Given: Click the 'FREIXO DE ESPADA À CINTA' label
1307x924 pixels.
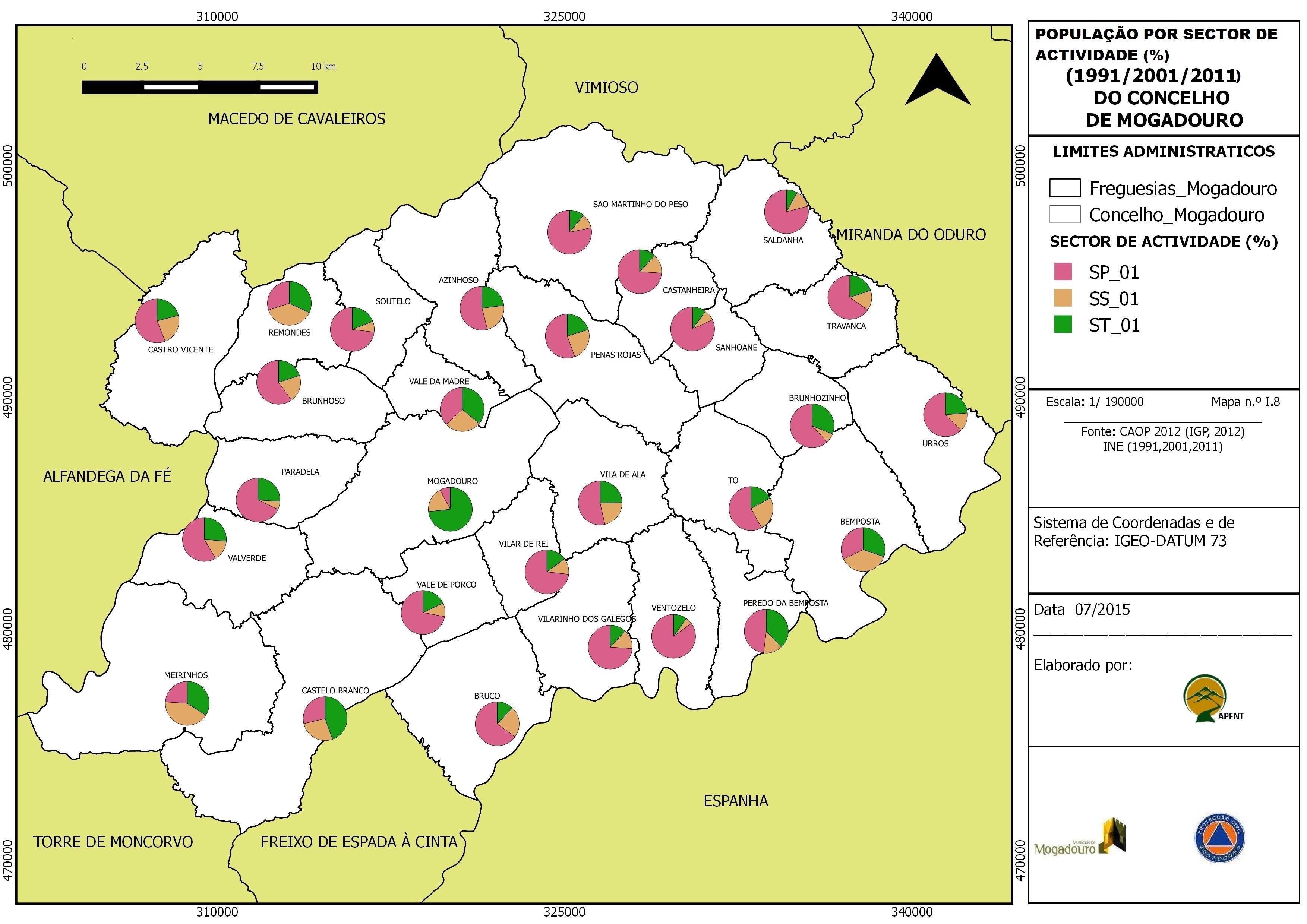Looking at the screenshot, I should pos(359,842).
